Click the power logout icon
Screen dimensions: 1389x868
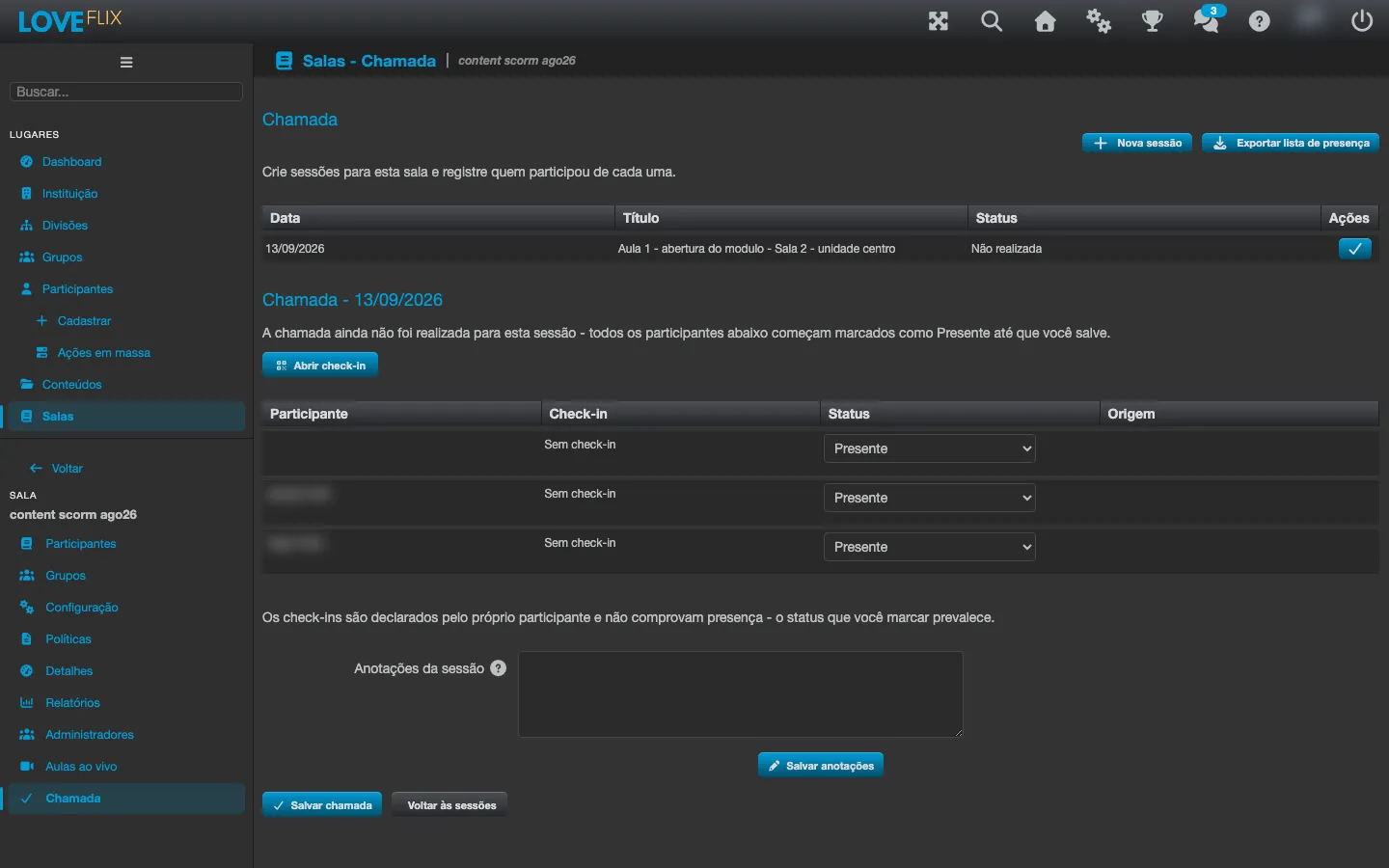1362,21
